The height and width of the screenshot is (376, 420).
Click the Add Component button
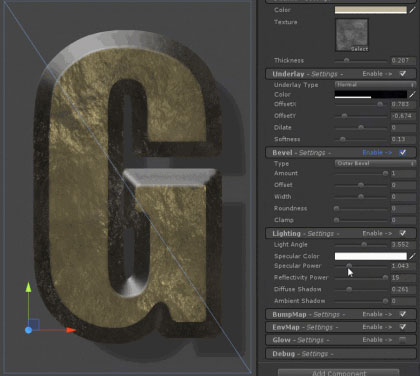click(x=339, y=372)
